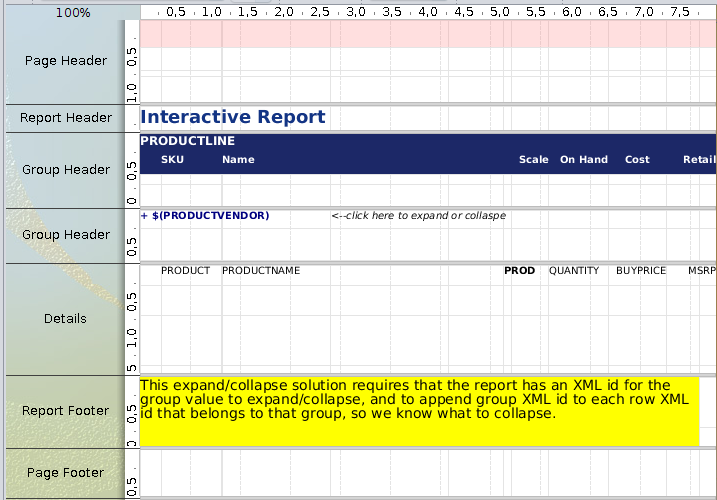The width and height of the screenshot is (717, 500).
Task: Click the + $(PRODUCTVENDOR) message field
Action: click(205, 215)
